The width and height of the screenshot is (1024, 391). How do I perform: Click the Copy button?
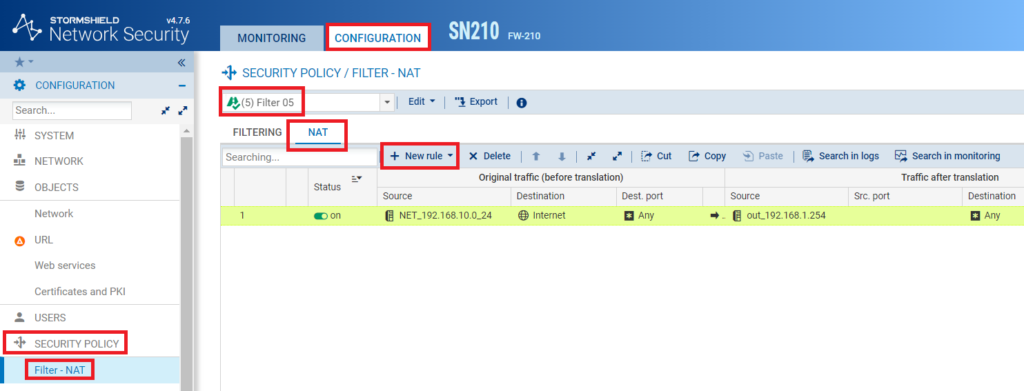pos(707,156)
